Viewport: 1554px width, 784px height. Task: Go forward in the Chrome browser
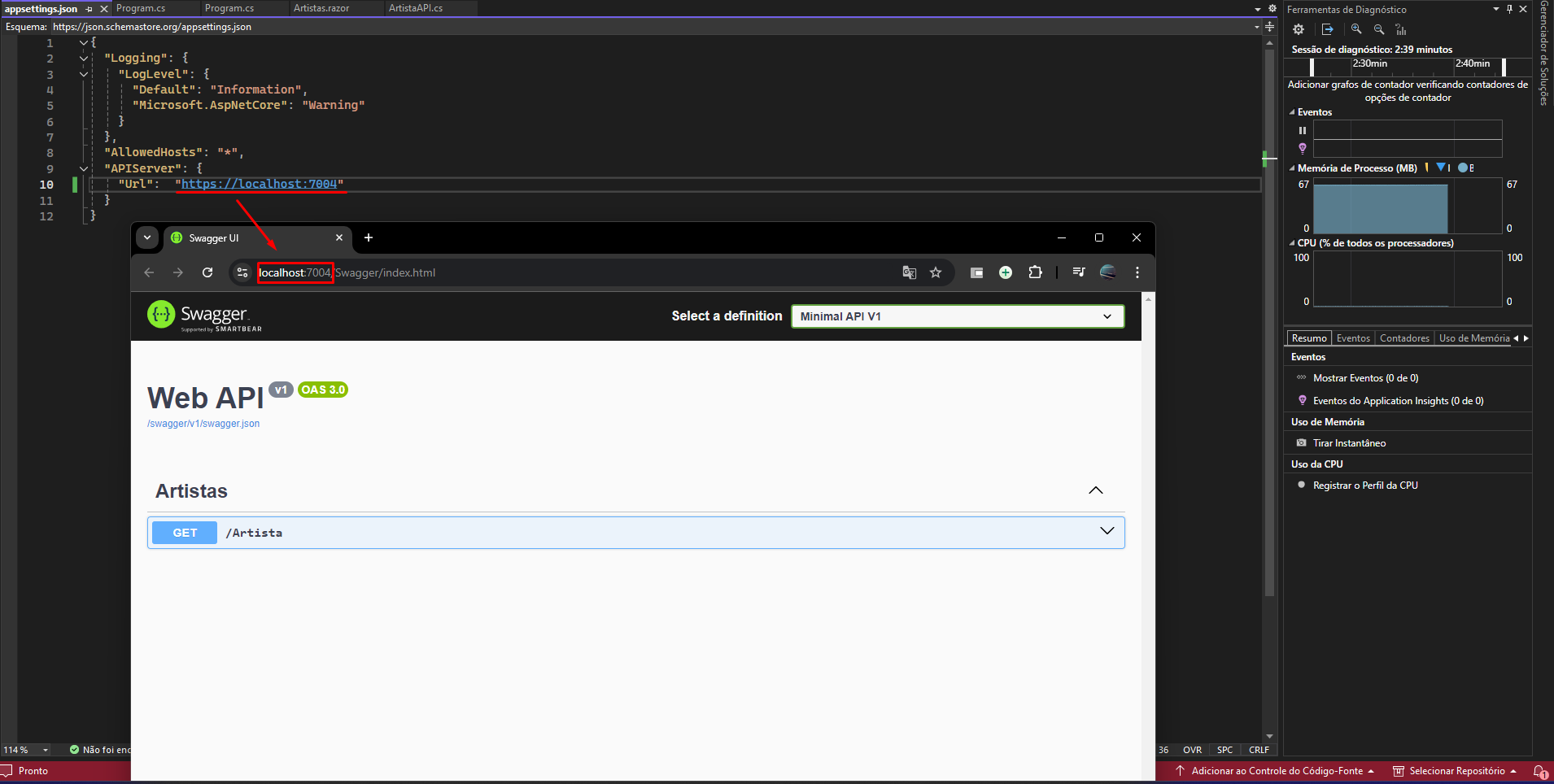point(178,272)
